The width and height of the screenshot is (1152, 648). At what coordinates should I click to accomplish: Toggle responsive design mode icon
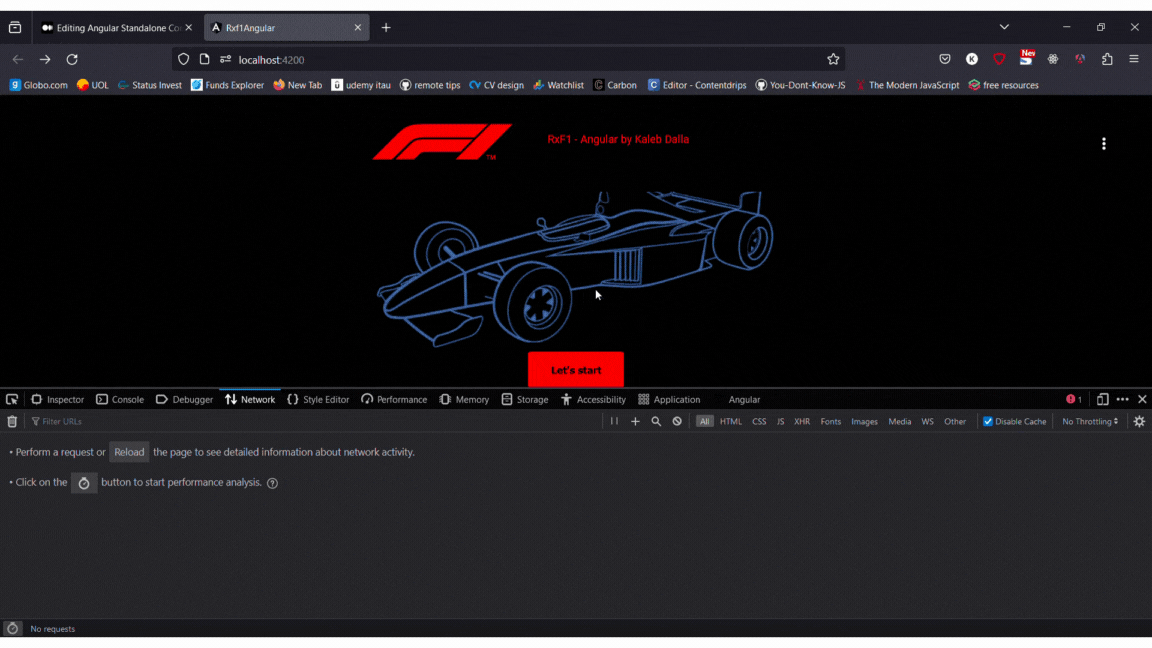pos(1103,400)
